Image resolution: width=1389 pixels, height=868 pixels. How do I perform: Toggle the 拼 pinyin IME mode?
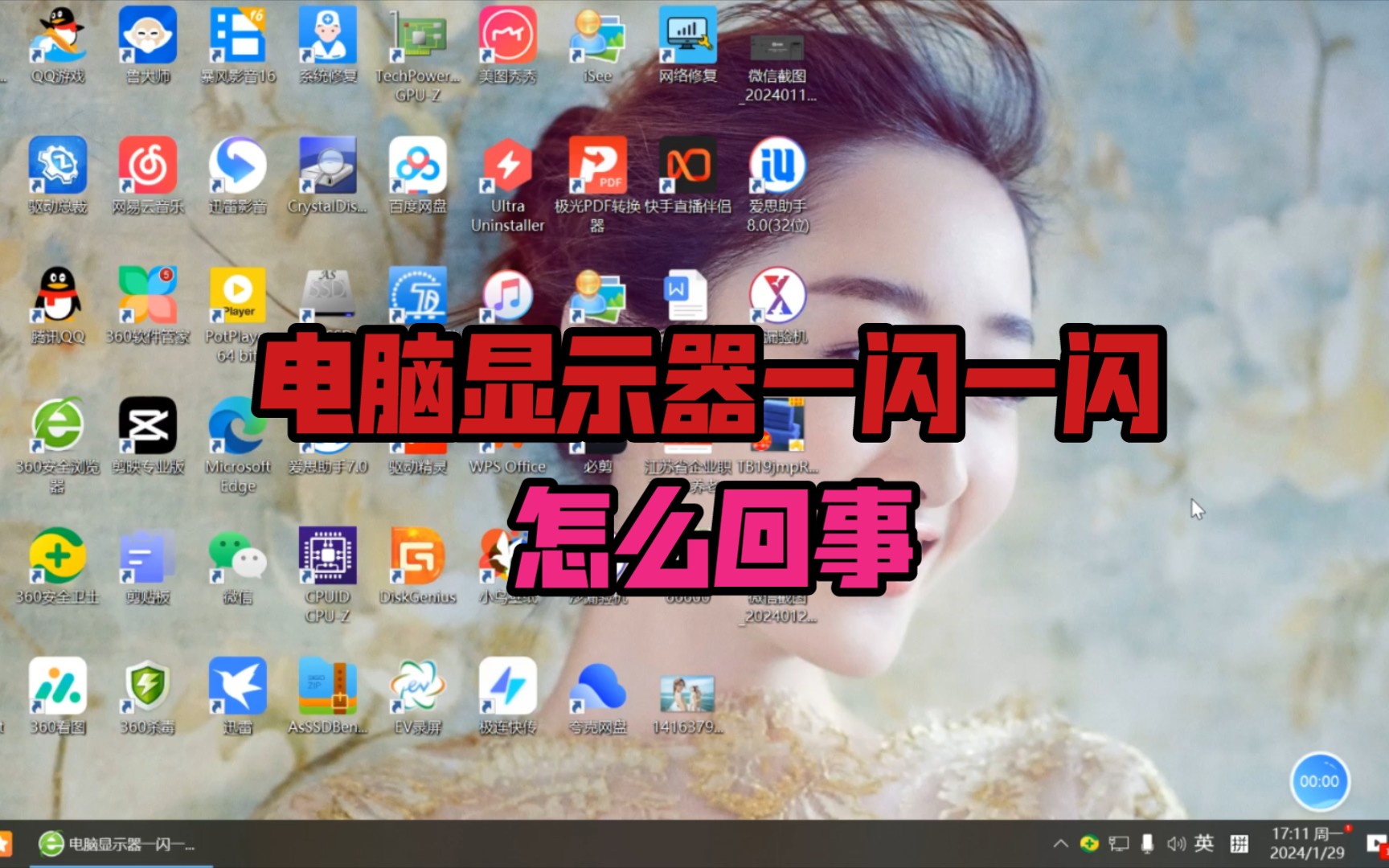coord(1238,845)
